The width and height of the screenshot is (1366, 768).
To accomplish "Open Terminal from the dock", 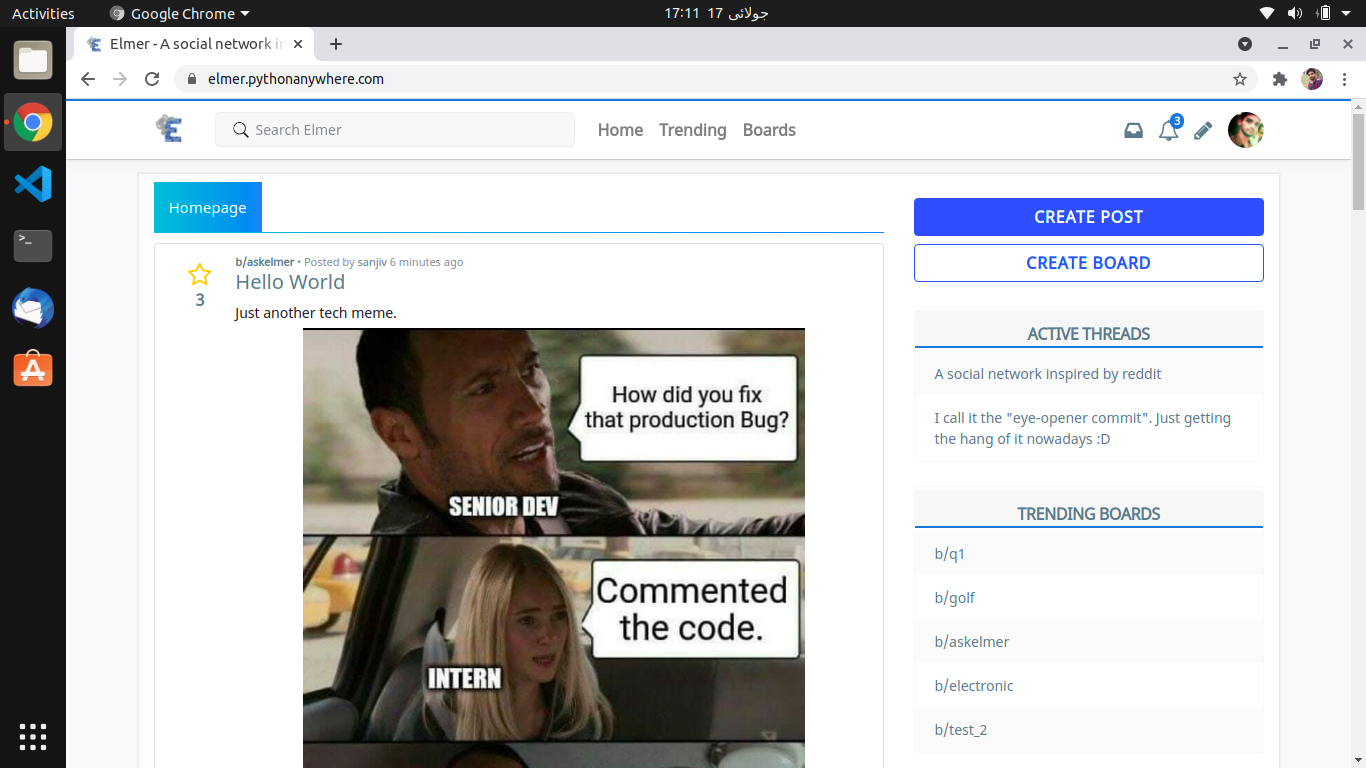I will [x=33, y=246].
